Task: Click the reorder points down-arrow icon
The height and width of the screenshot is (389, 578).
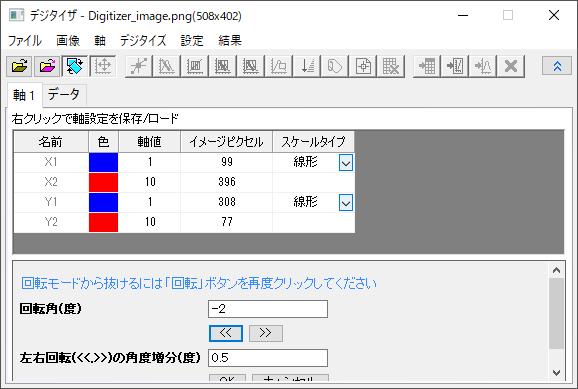Action: (x=307, y=67)
